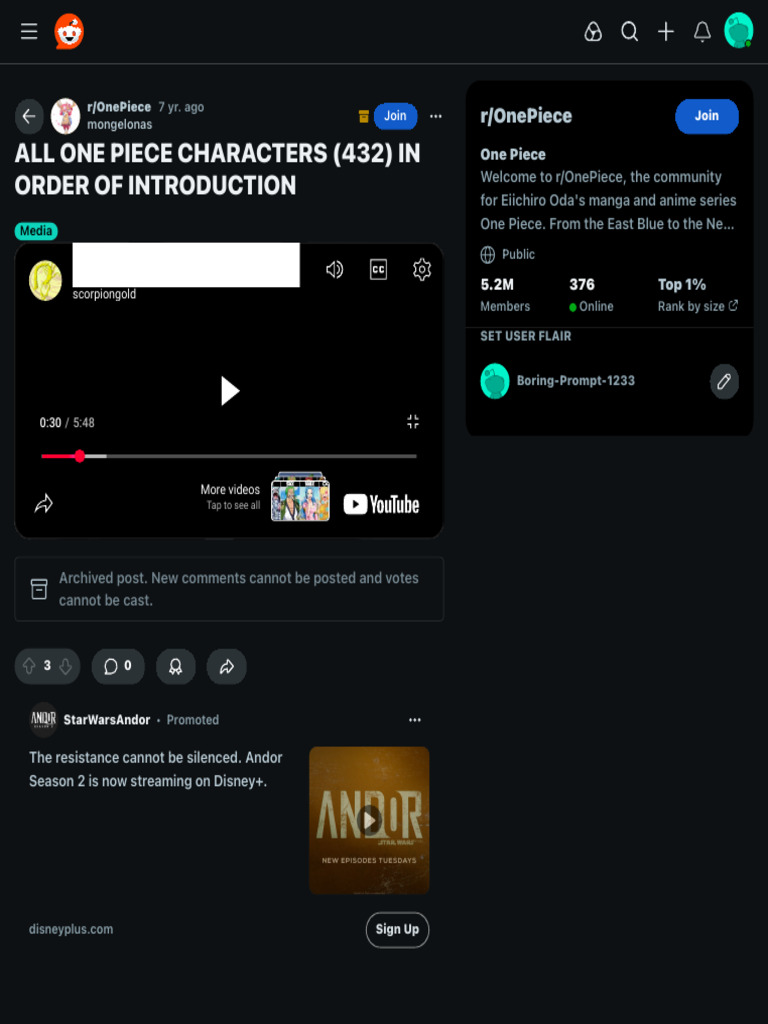Viewport: 768px width, 1024px height.
Task: Join r/OnePiece from the sidebar
Action: 707,116
